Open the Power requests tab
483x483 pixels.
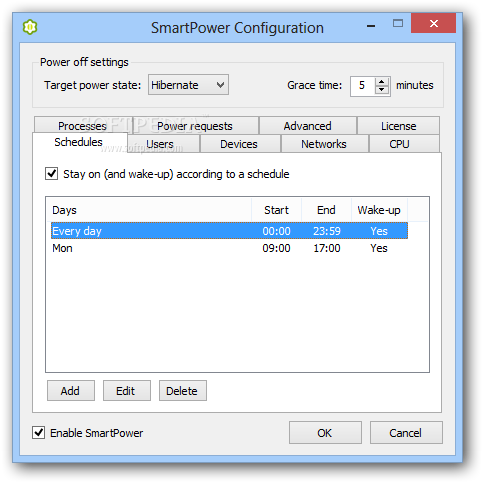tap(195, 126)
